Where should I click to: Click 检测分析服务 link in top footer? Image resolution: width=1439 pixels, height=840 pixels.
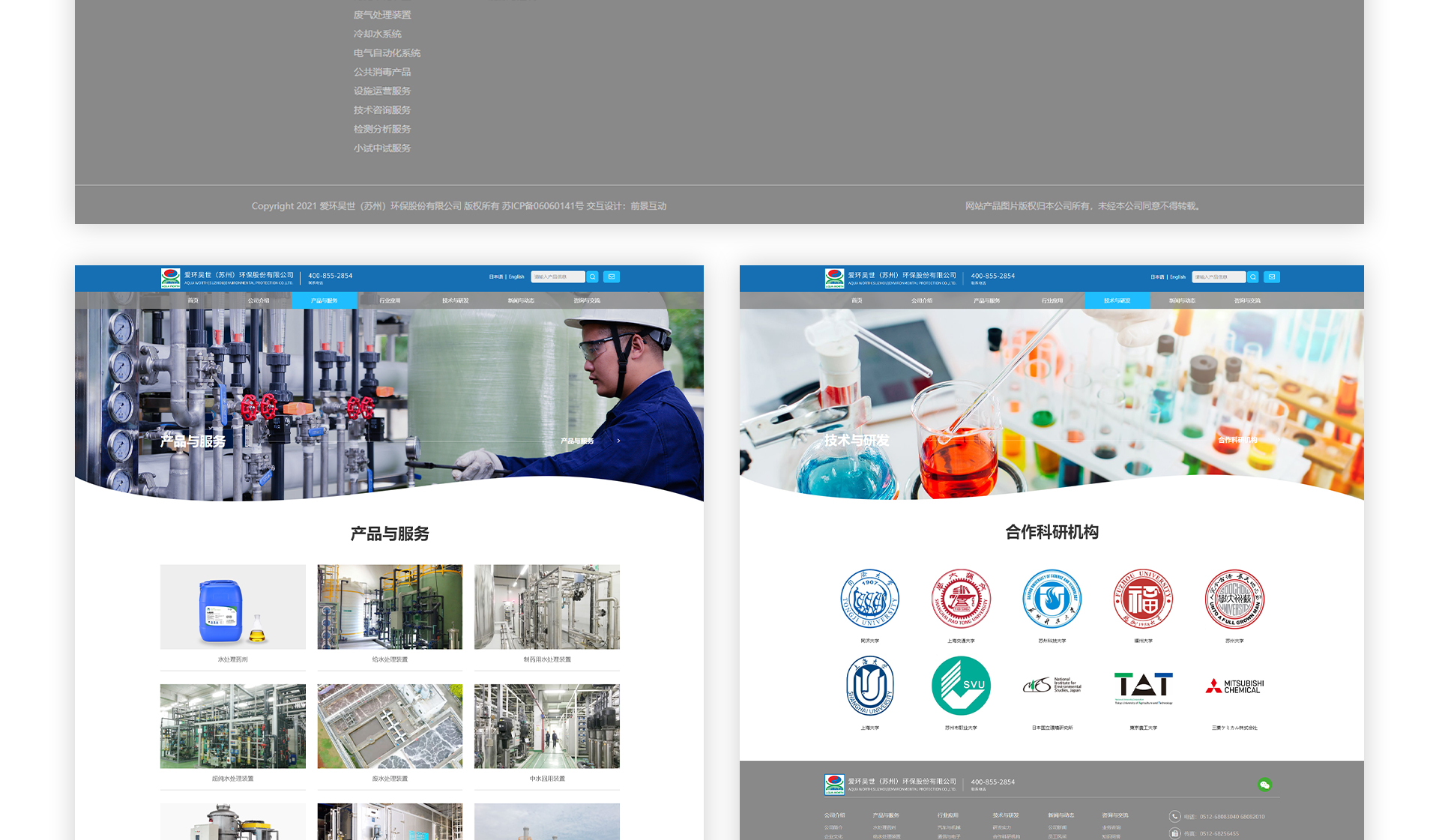click(382, 129)
